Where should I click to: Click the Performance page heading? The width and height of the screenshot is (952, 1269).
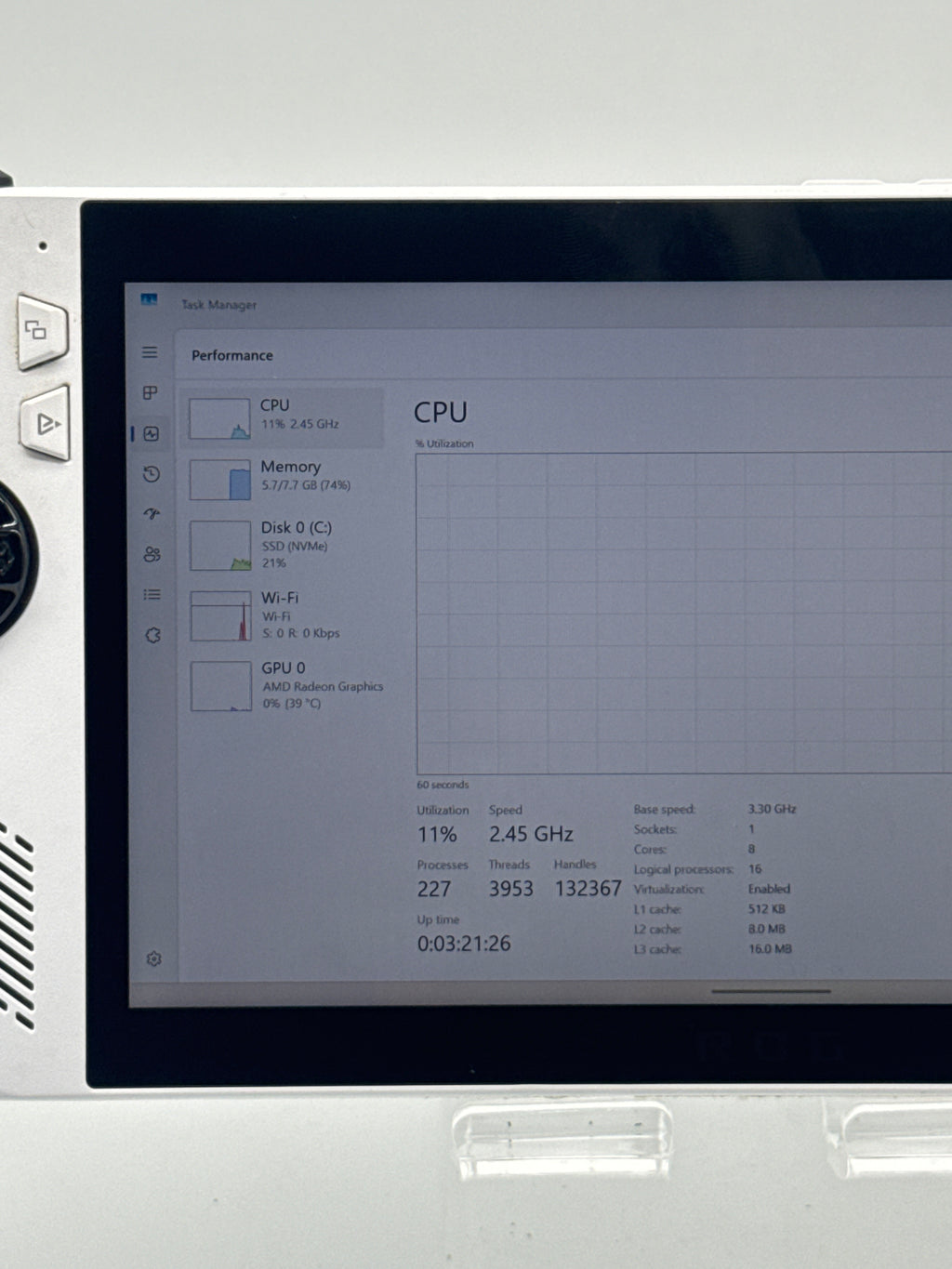232,355
